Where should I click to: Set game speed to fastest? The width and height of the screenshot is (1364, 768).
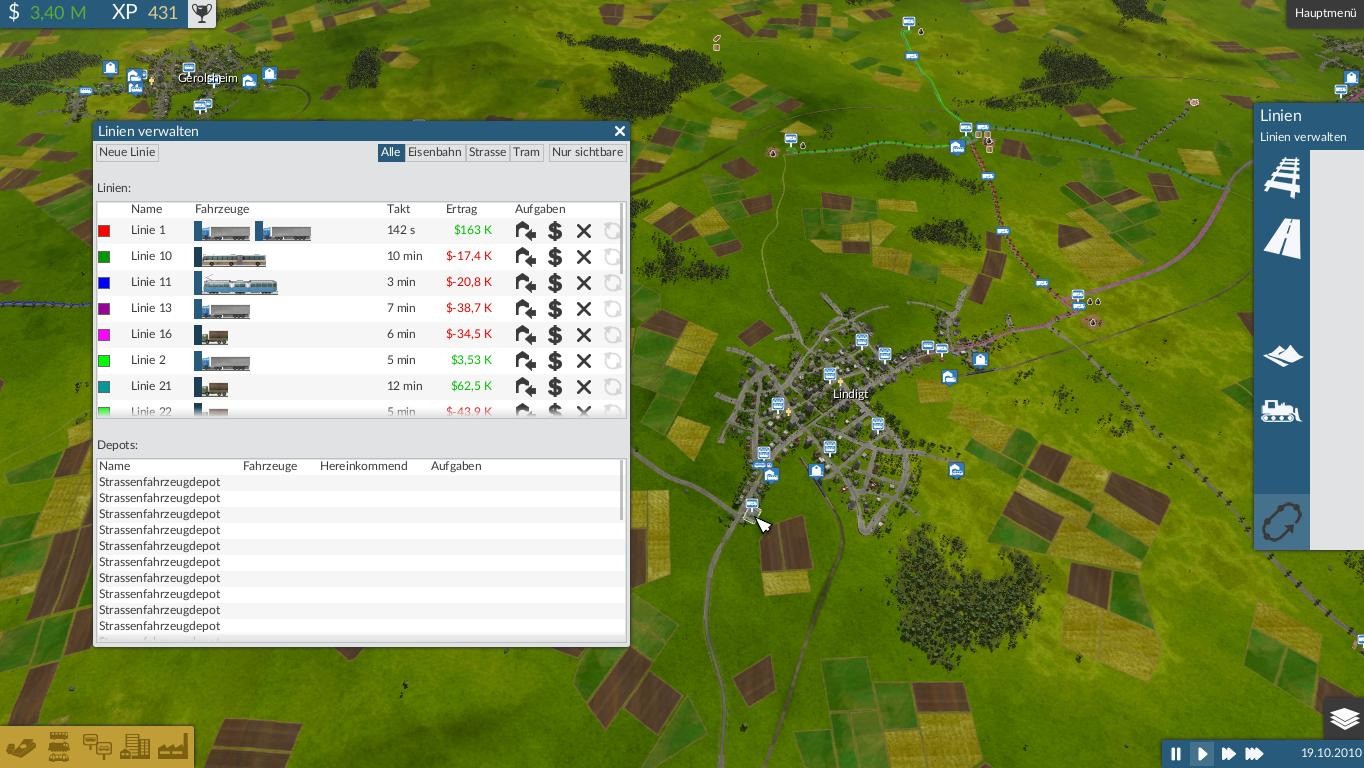pyautogui.click(x=1254, y=754)
